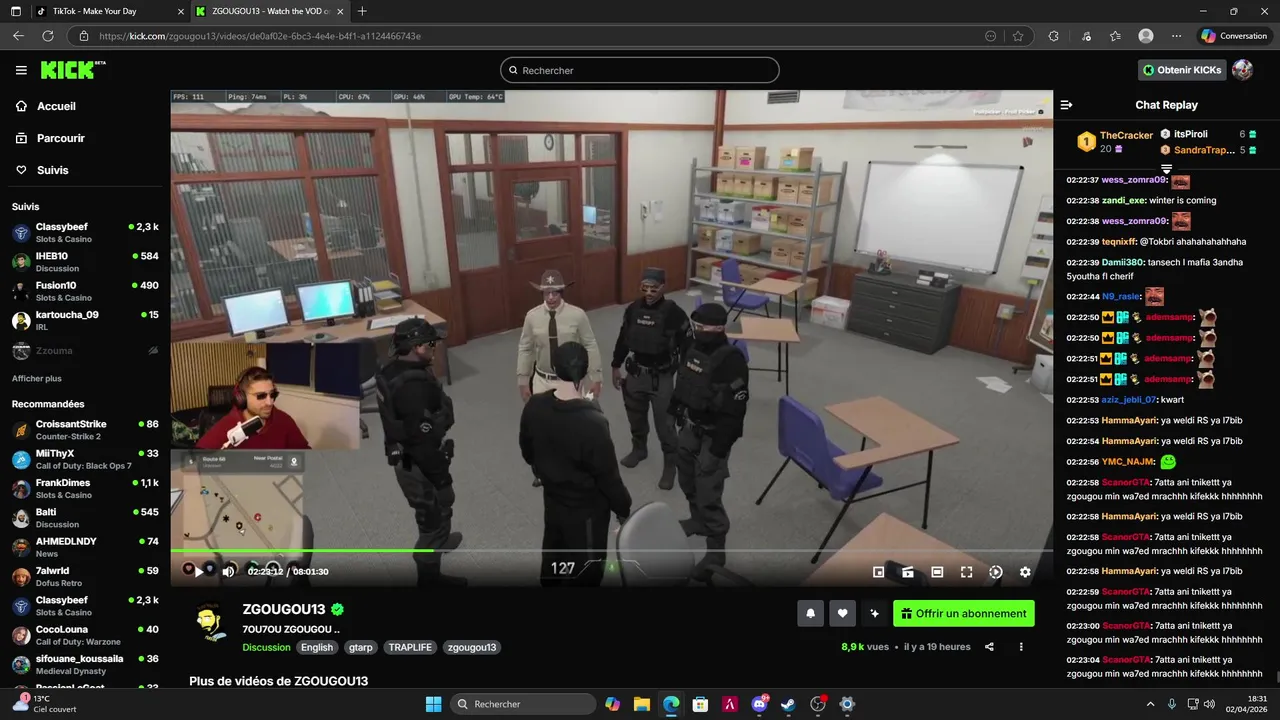This screenshot has height=720, width=1280.
Task: Open browser settings and more menu
Action: point(1176,36)
